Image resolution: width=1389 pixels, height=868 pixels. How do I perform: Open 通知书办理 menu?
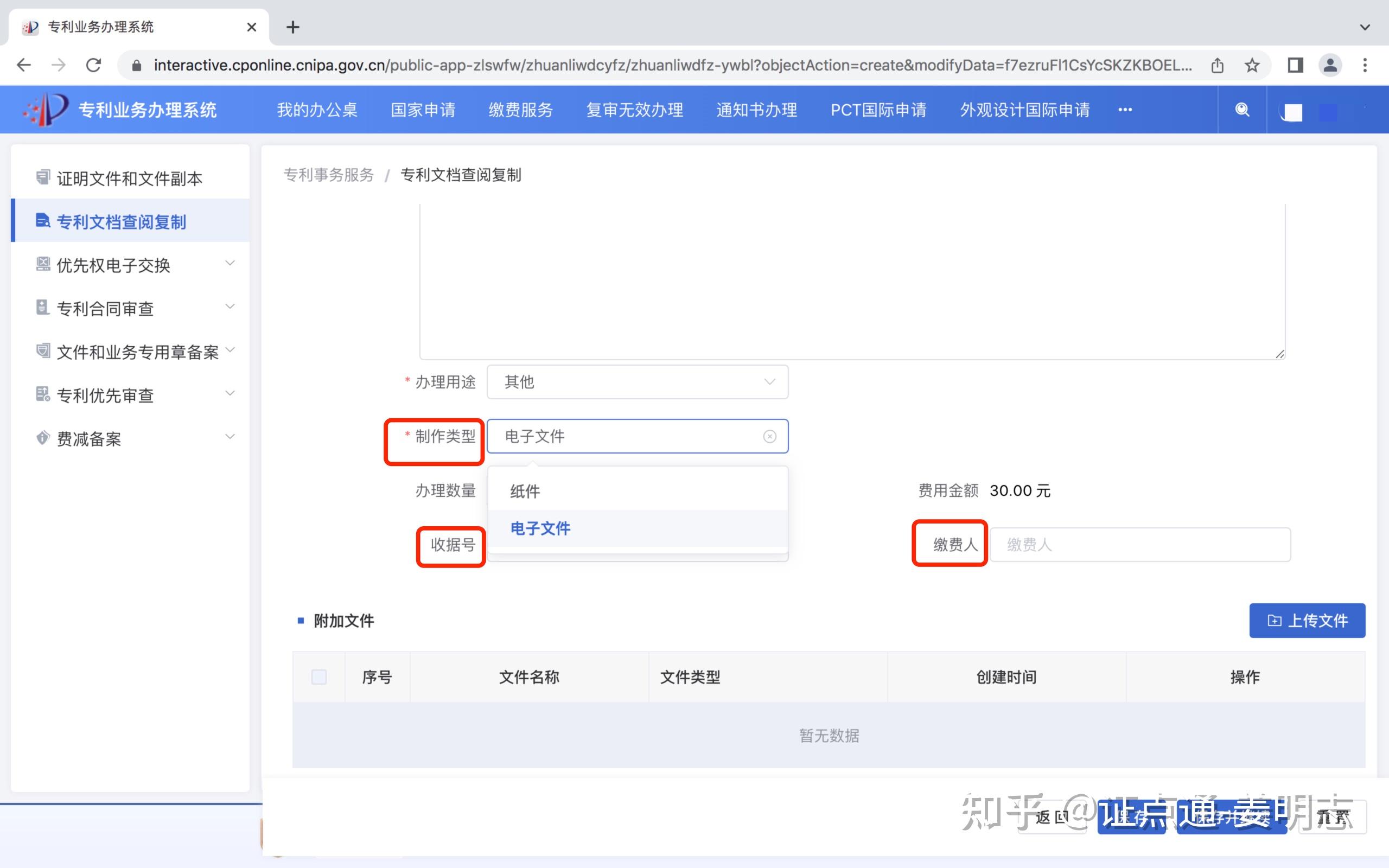coord(756,110)
